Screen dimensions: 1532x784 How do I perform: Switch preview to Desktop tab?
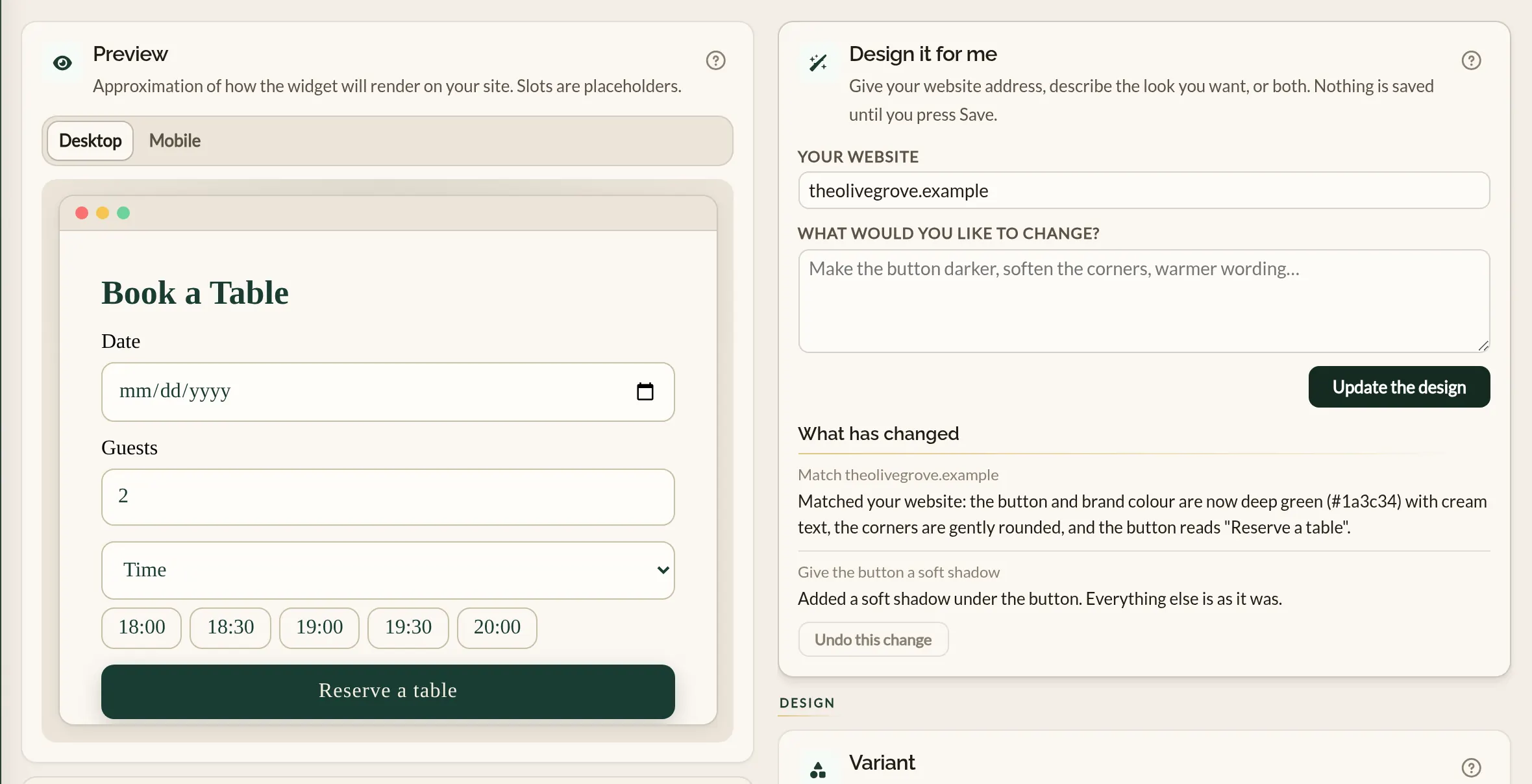90,141
